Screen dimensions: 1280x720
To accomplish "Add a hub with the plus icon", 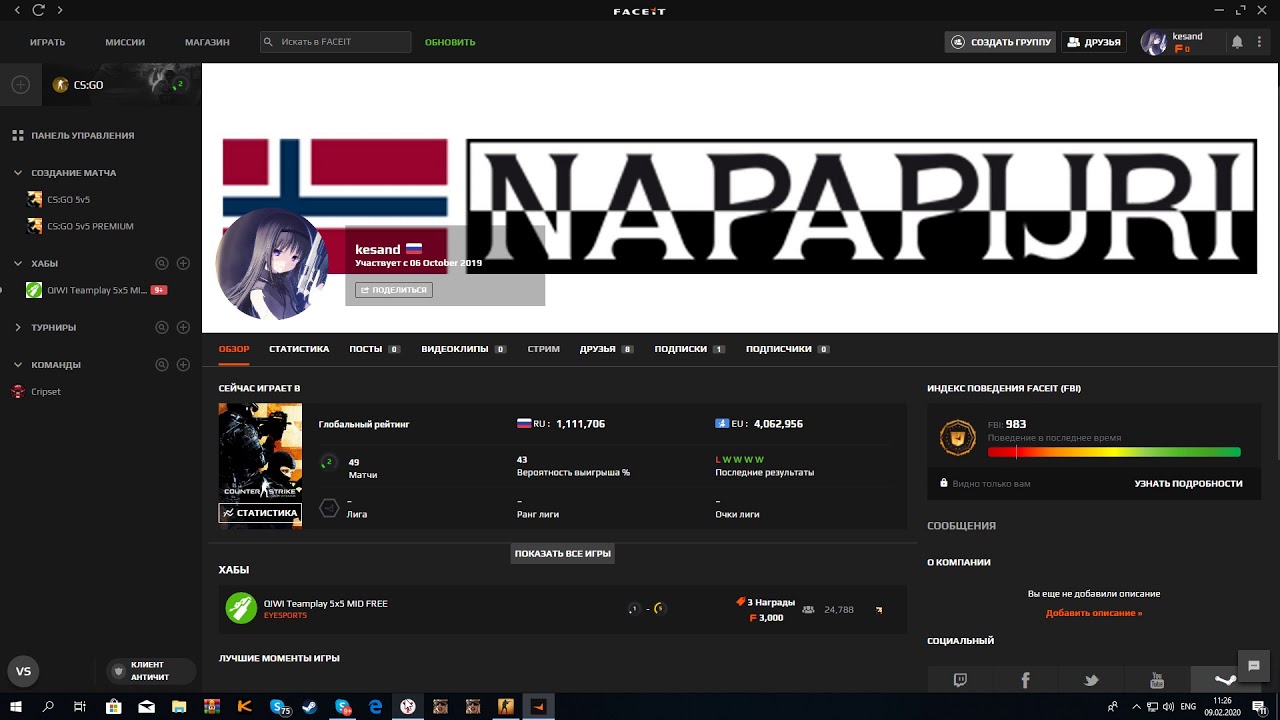I will (183, 263).
